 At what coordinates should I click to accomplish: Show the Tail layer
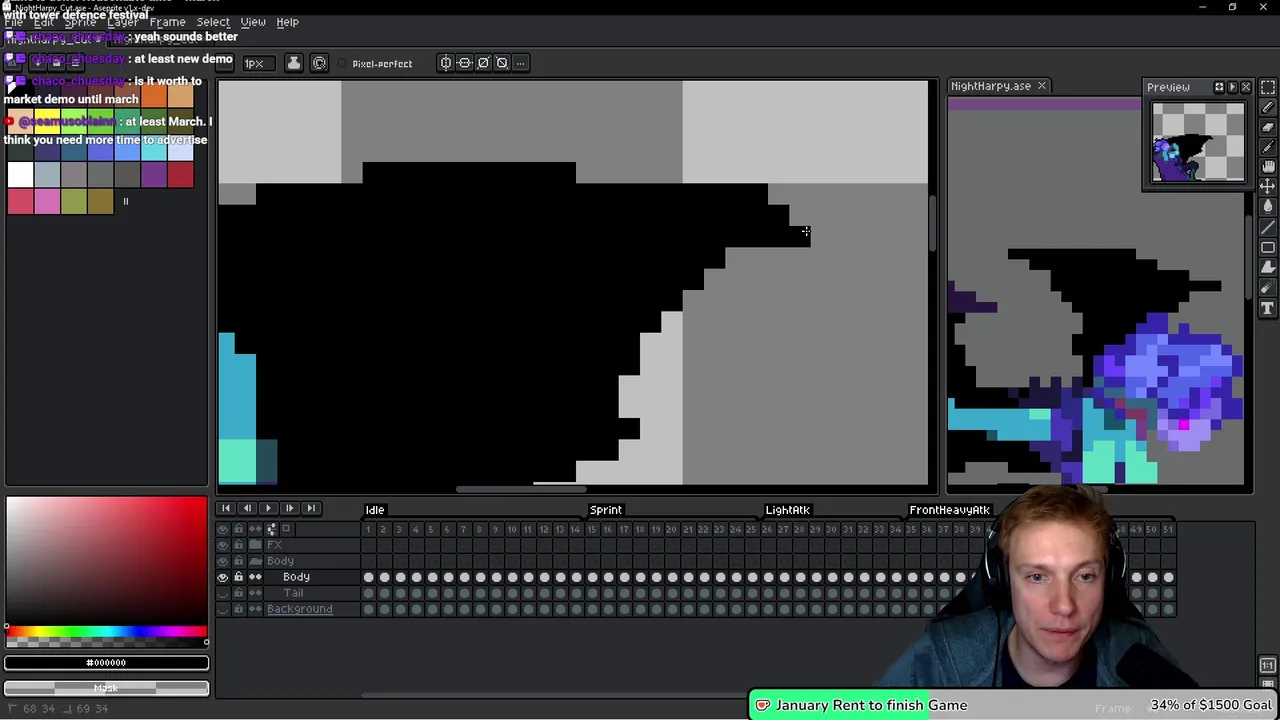coord(223,593)
